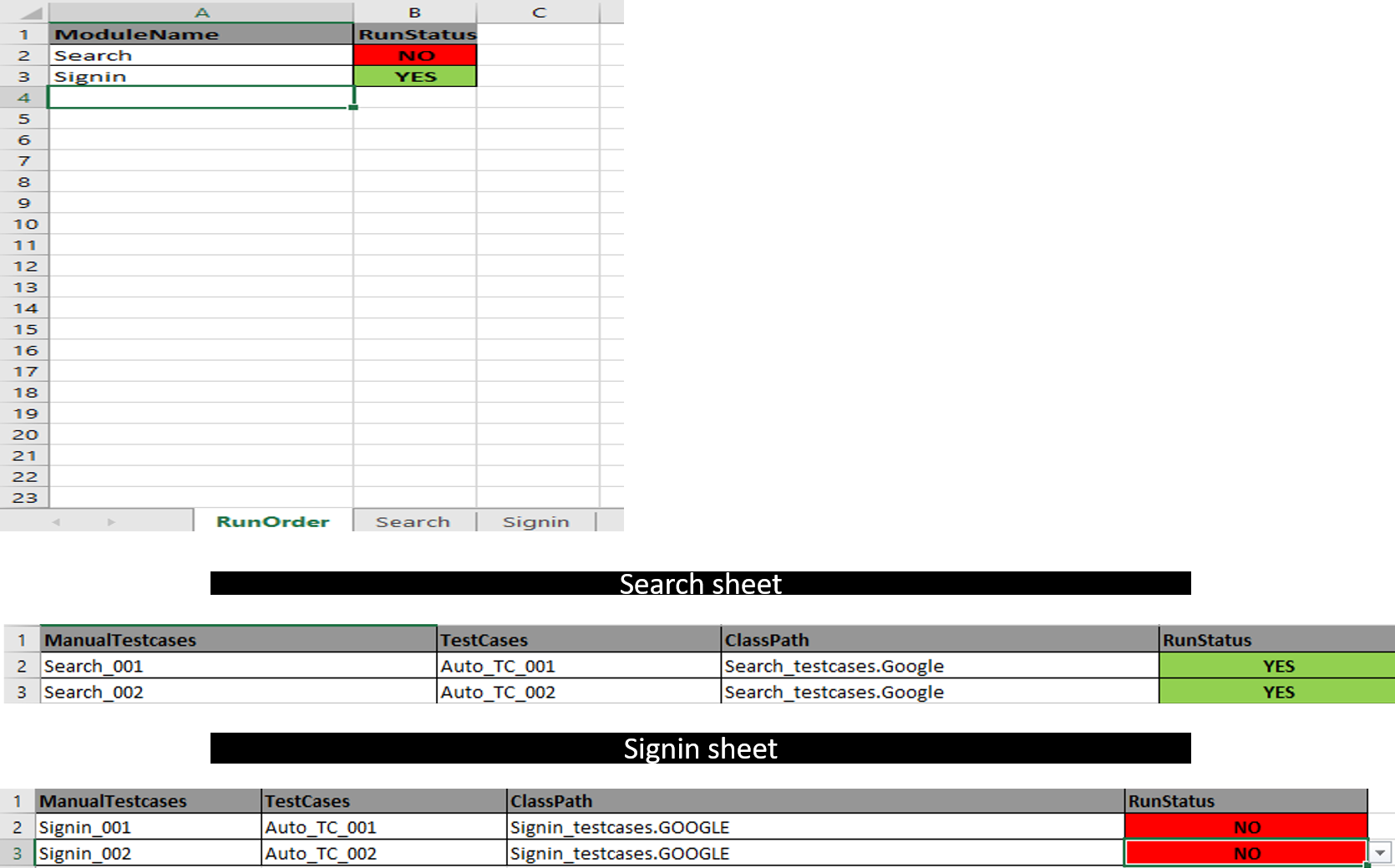Select the cell containing Signin in column A
The image size is (1395, 868).
(x=200, y=75)
